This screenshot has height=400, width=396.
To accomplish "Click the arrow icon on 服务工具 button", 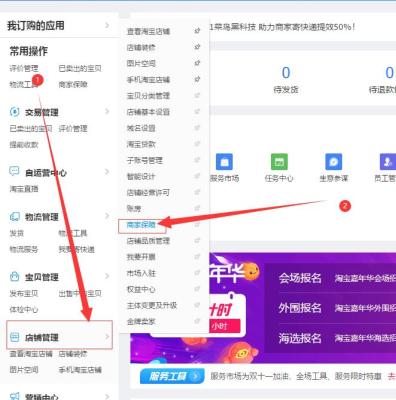I will (196, 376).
